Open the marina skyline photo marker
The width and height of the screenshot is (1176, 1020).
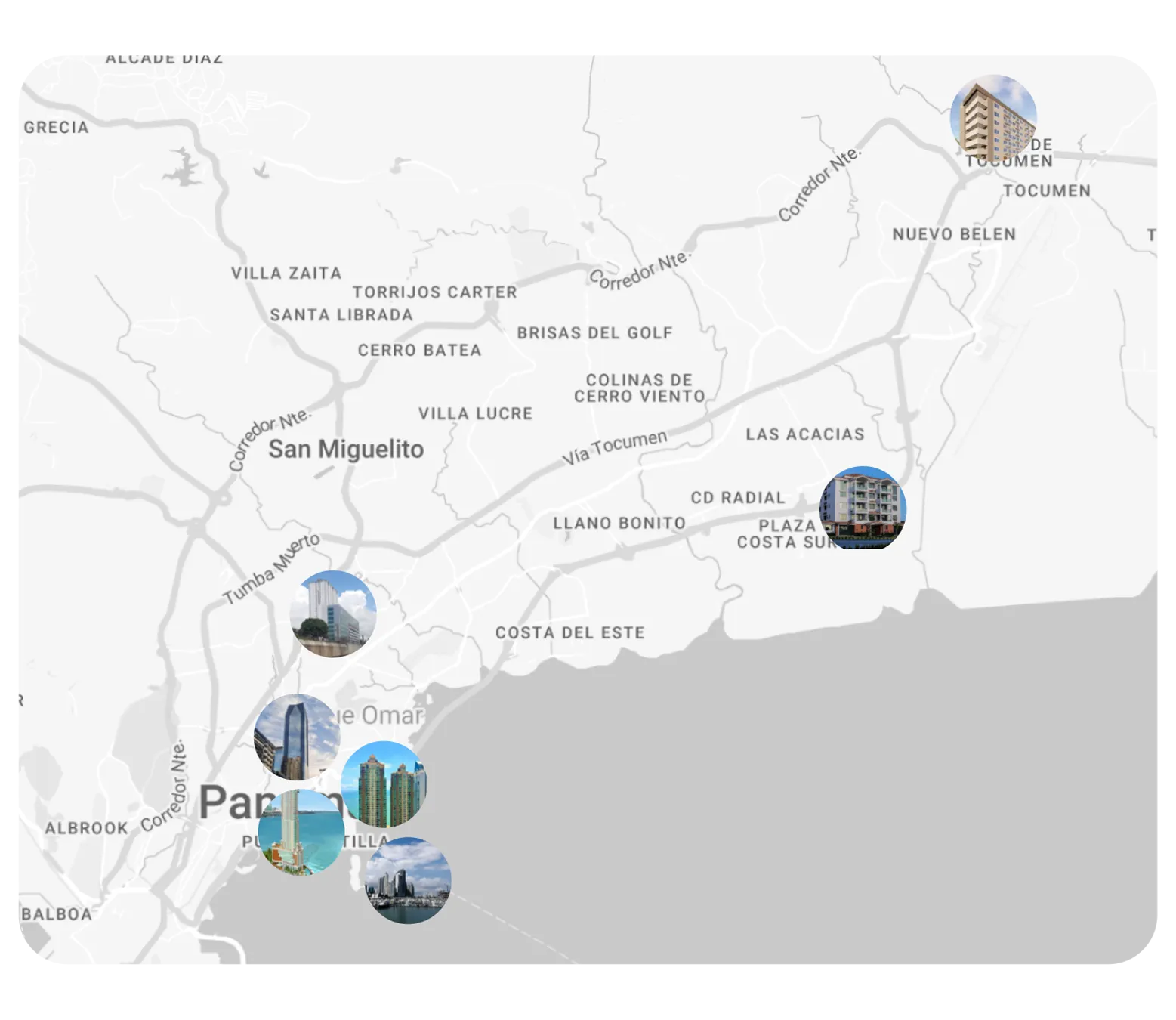tap(408, 880)
